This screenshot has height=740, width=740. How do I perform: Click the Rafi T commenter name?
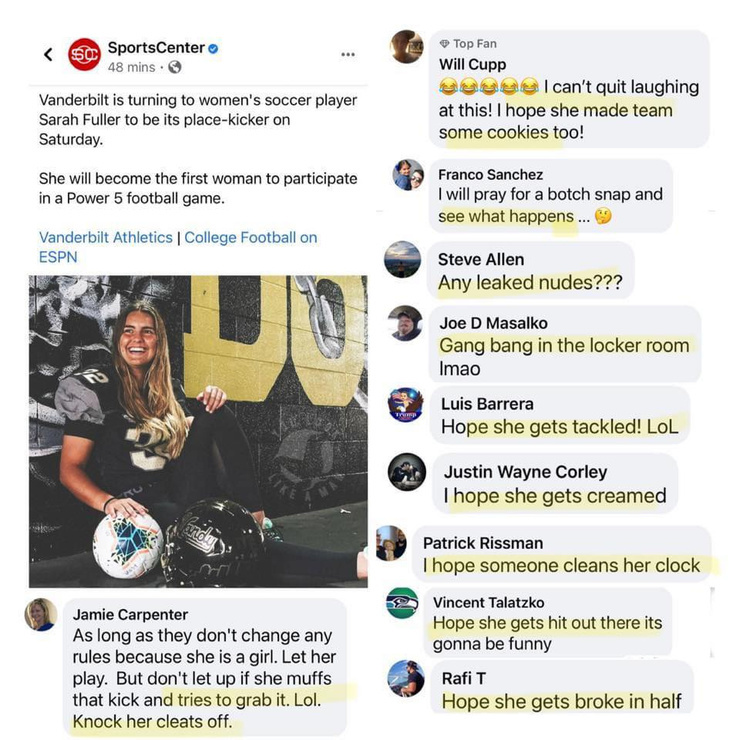tap(463, 679)
